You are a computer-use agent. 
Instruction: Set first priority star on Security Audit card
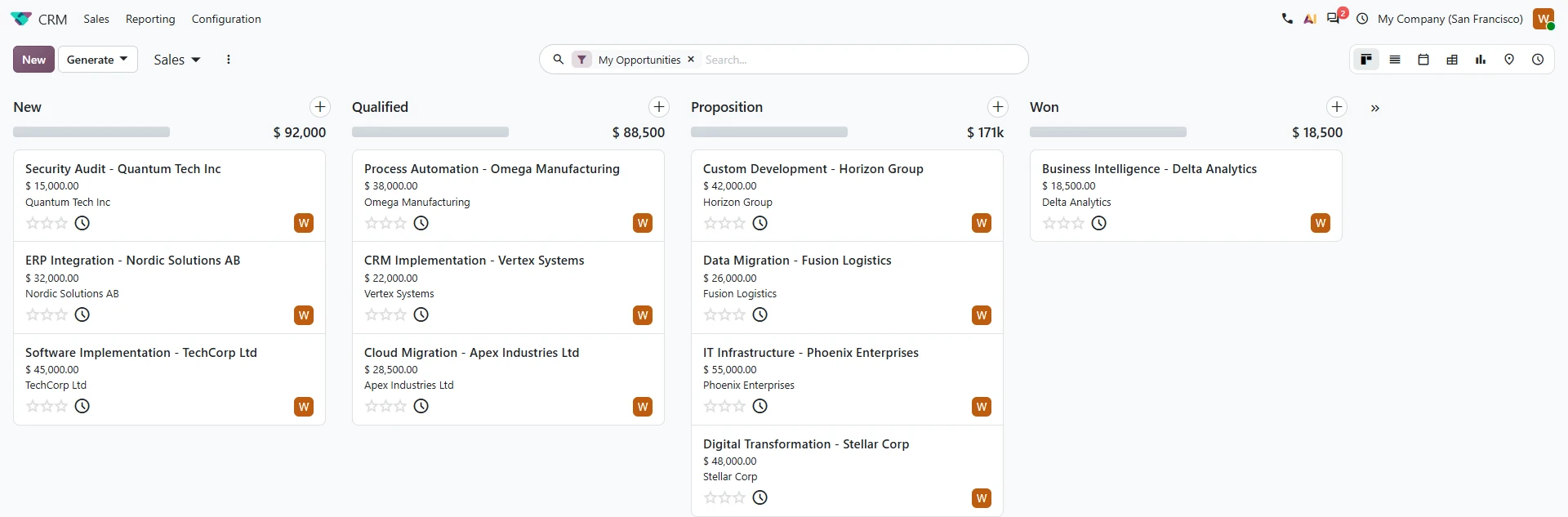[33, 223]
